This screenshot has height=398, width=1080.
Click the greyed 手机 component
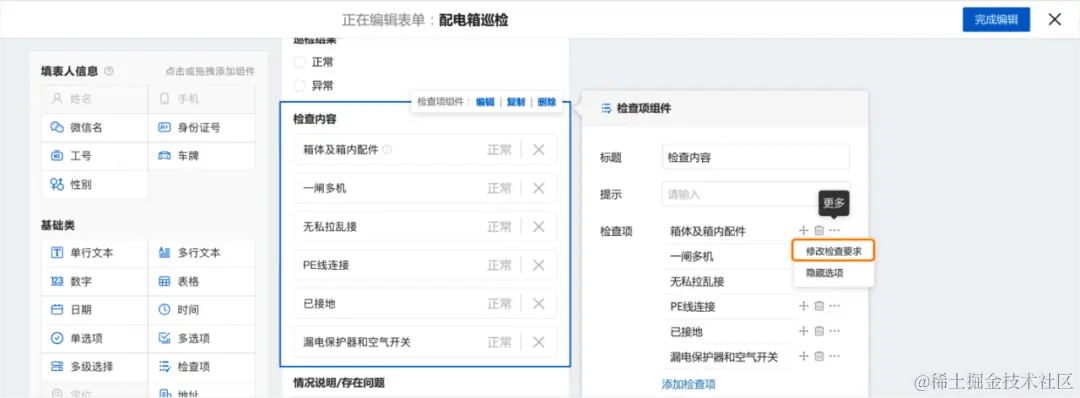pyautogui.click(x=202, y=99)
